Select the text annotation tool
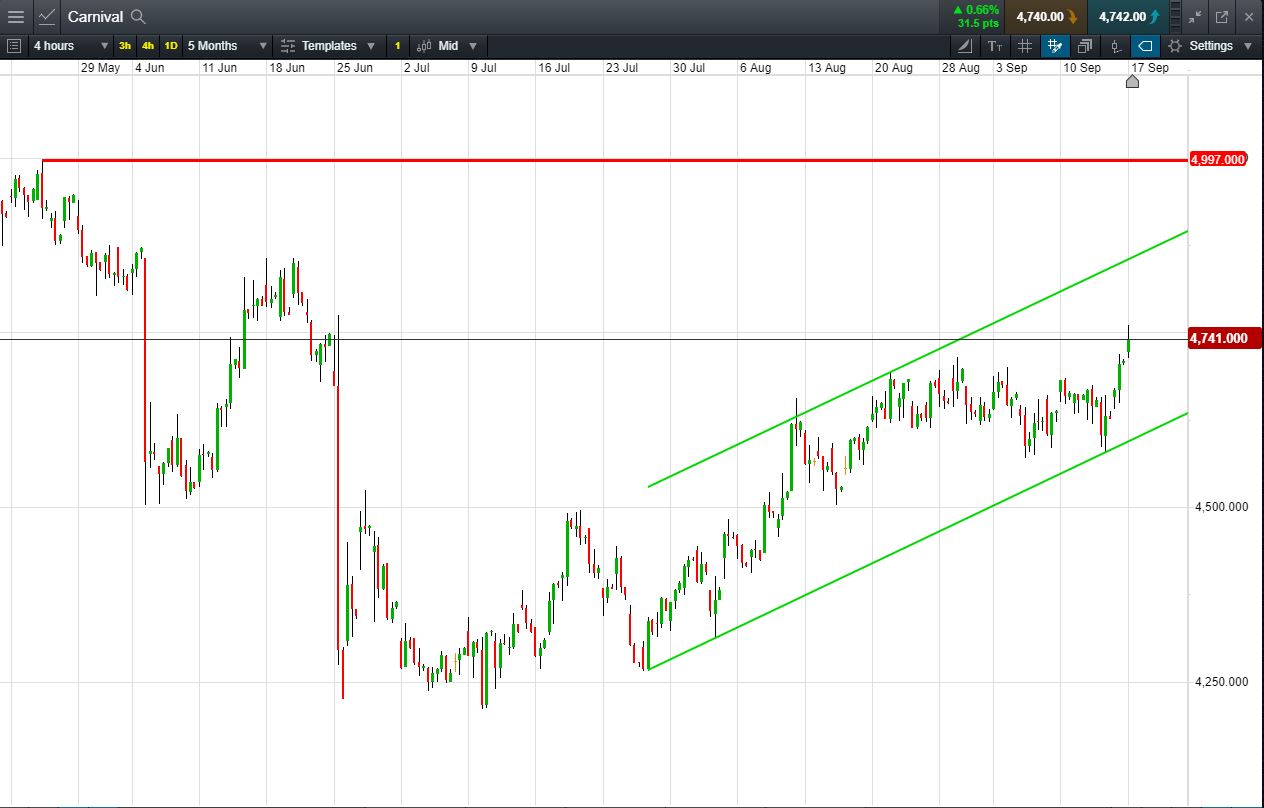The image size is (1264, 808). pyautogui.click(x=994, y=46)
